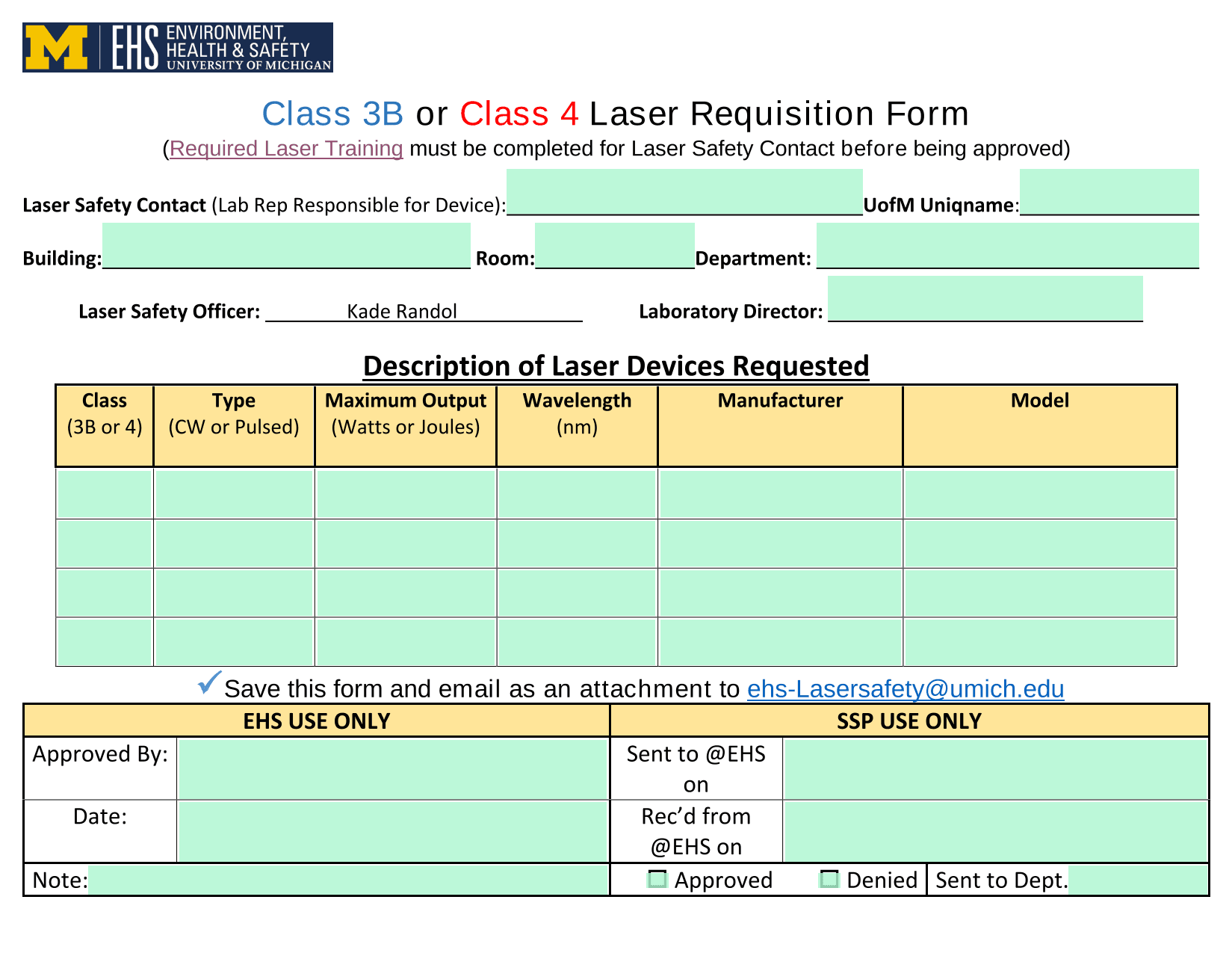Click the first row Class cell
This screenshot has height=953, width=1232.
click(105, 493)
